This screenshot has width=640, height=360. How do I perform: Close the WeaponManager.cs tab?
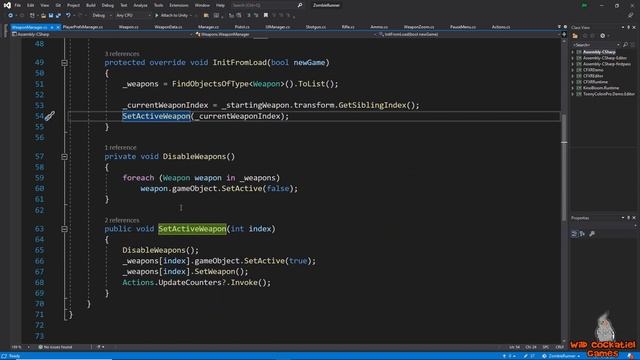click(58, 27)
